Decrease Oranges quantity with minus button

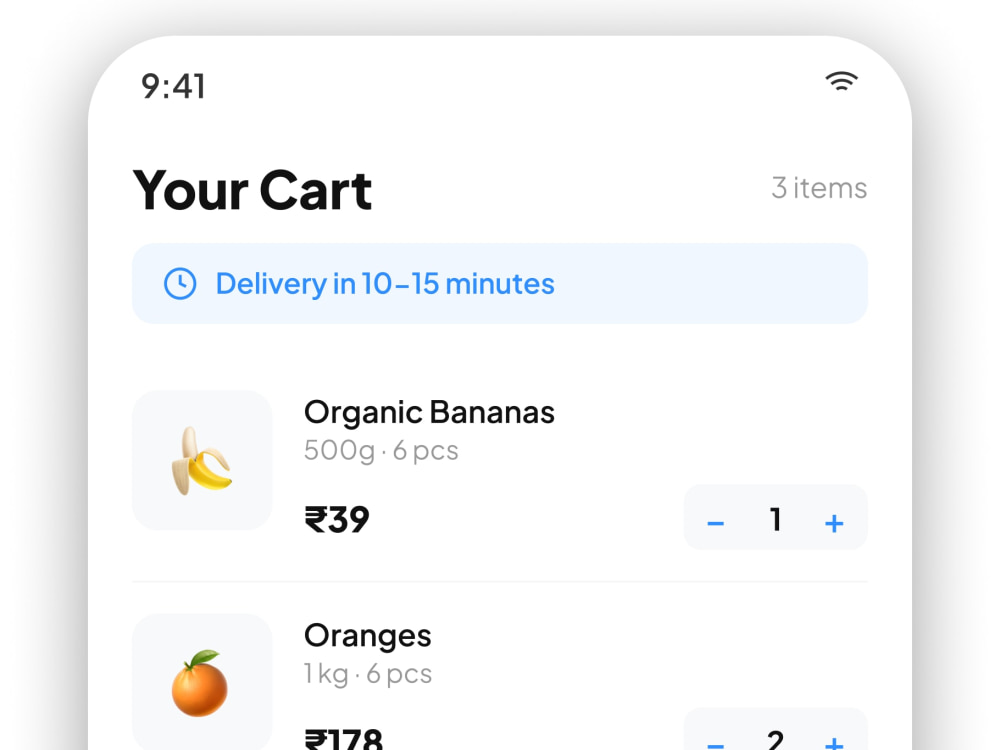[x=716, y=742]
